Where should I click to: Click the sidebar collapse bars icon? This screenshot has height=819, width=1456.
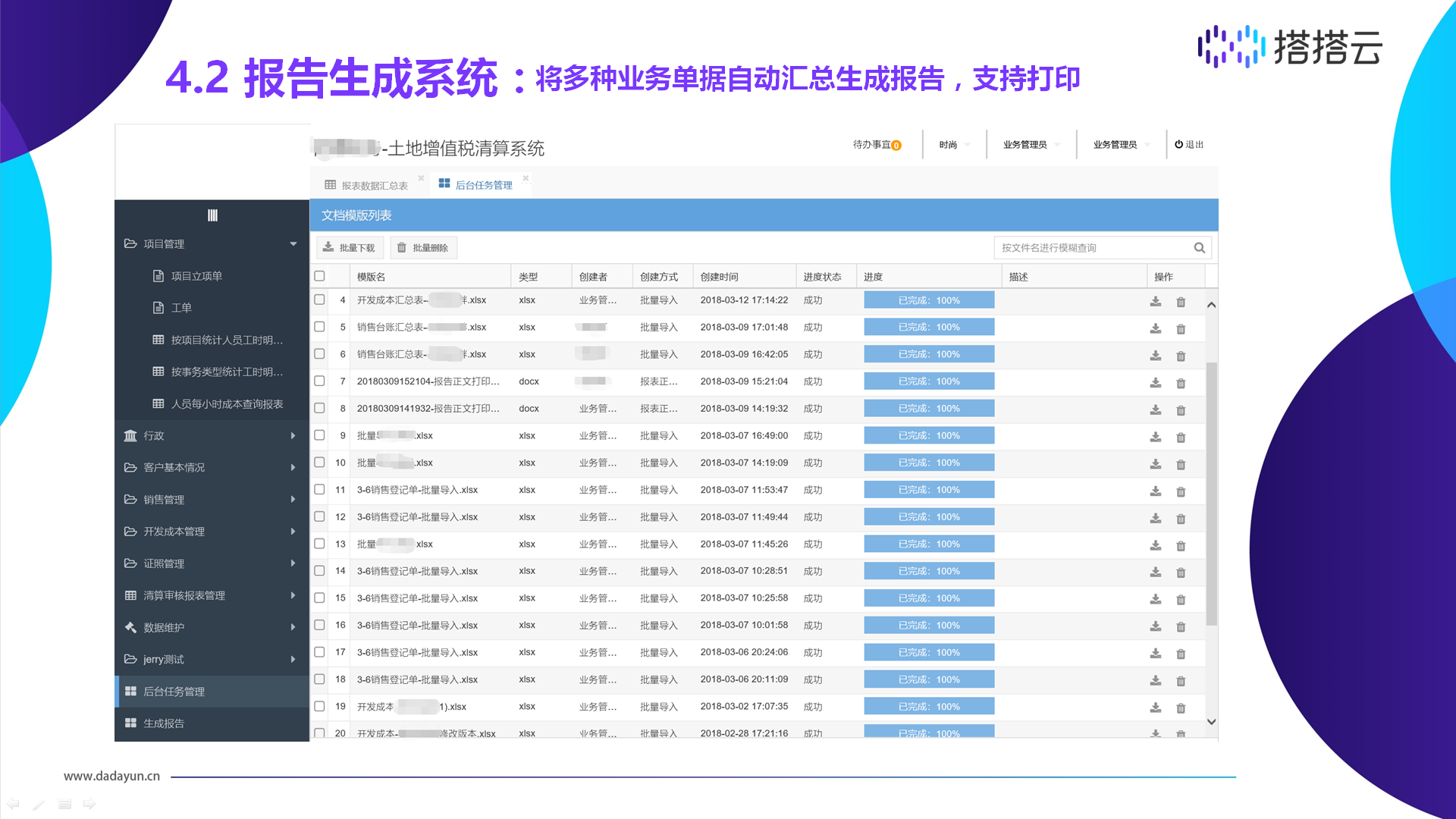[x=212, y=215]
